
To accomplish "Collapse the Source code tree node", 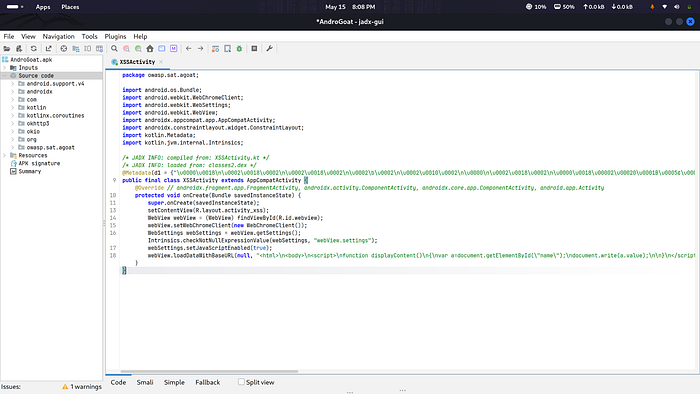I will tap(5, 76).
